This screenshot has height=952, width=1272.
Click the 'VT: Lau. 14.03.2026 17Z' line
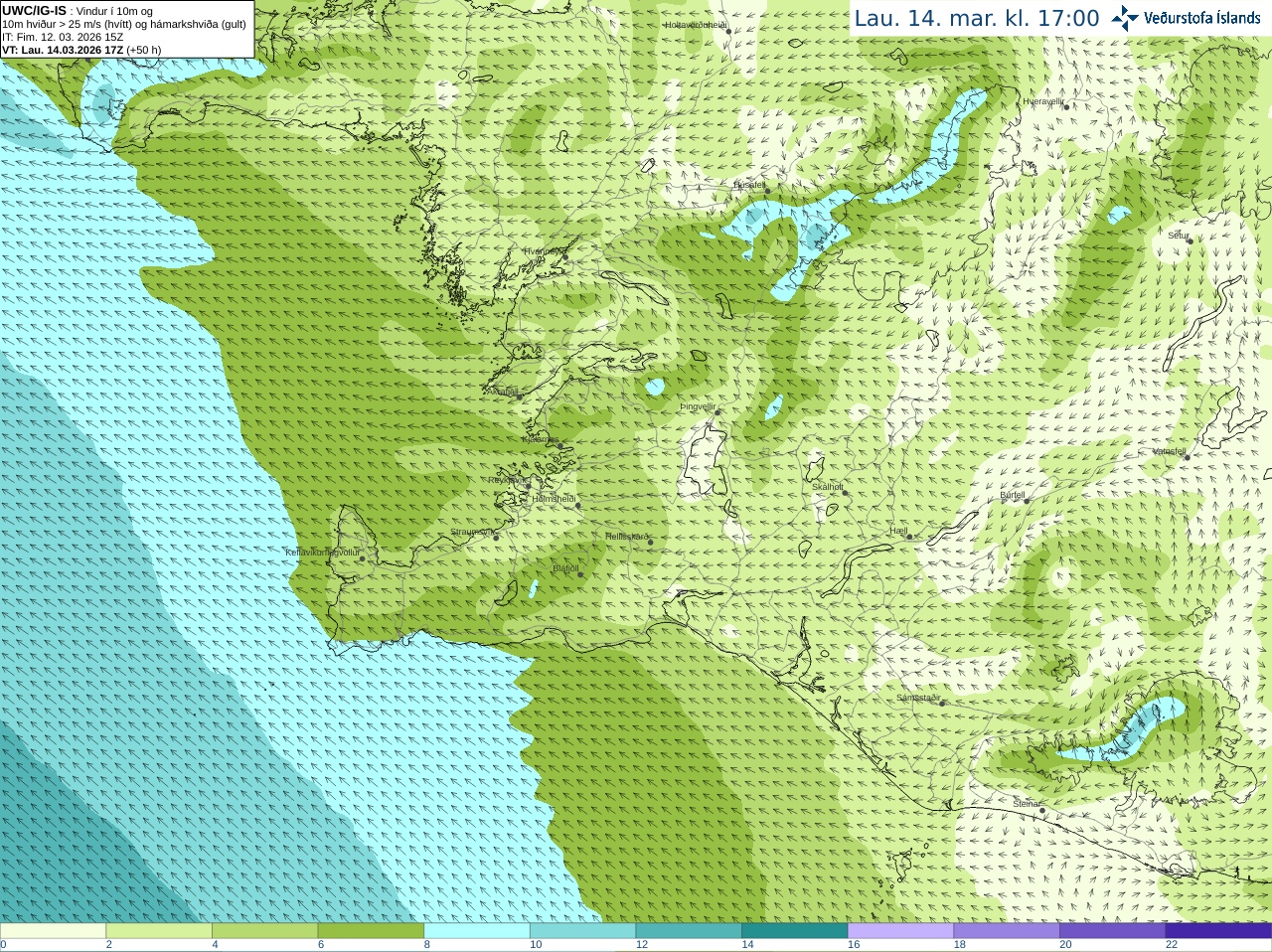(81, 50)
